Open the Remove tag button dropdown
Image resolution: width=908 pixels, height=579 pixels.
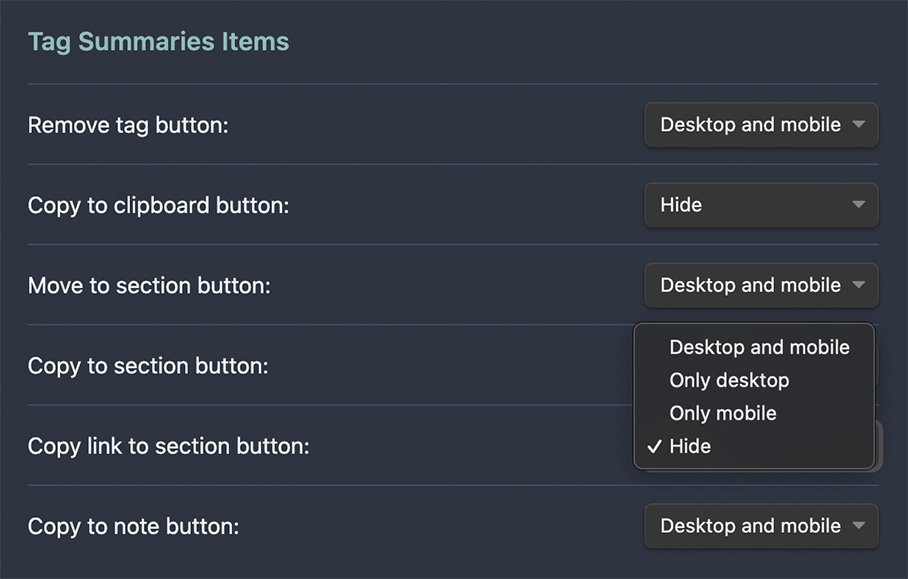(761, 125)
